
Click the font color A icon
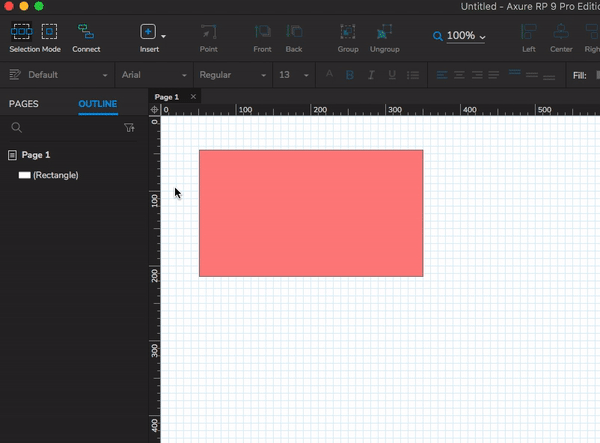[329, 74]
